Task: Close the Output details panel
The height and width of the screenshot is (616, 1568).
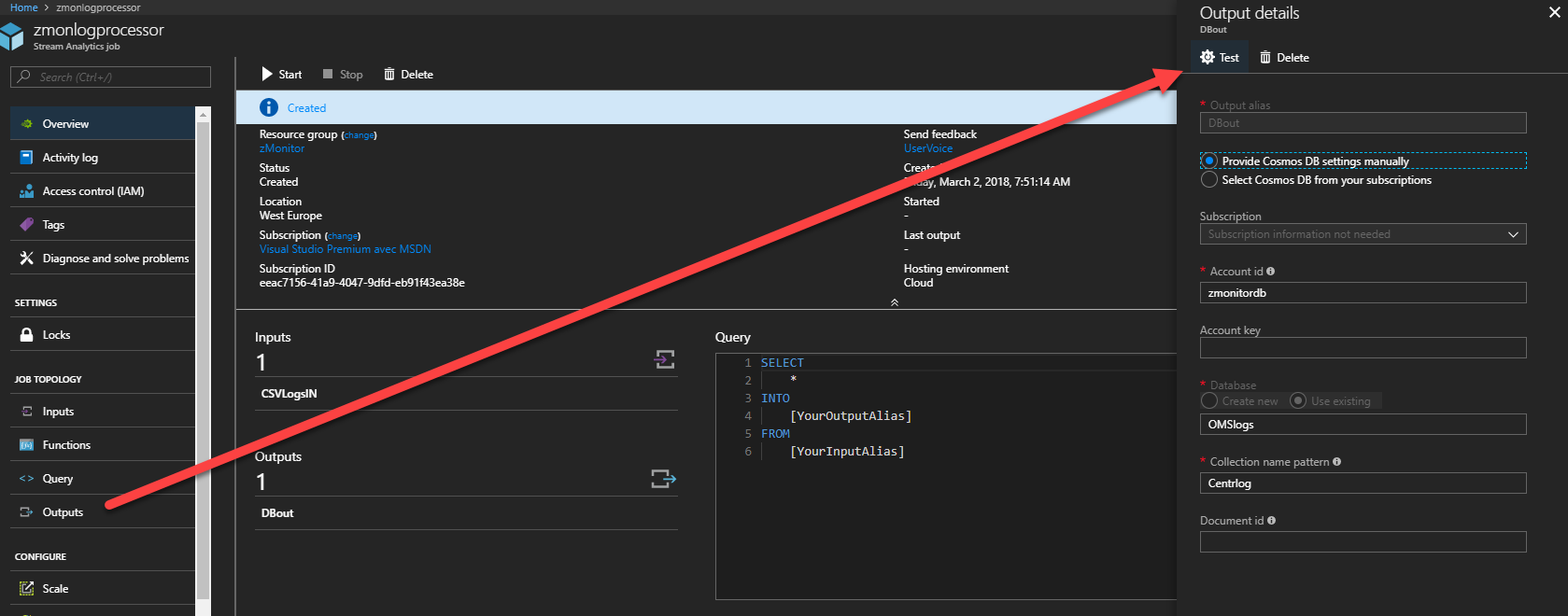Action: 1554,13
